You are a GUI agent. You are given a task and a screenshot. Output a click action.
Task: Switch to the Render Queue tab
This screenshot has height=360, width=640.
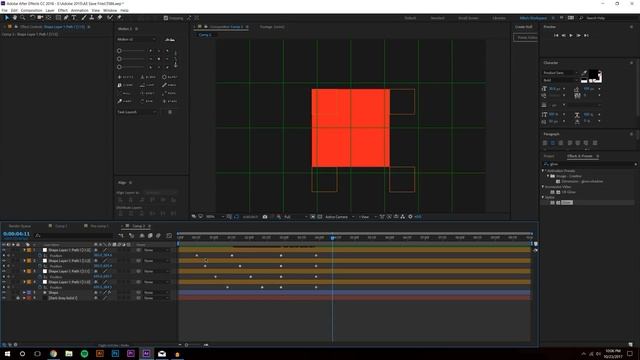point(20,226)
